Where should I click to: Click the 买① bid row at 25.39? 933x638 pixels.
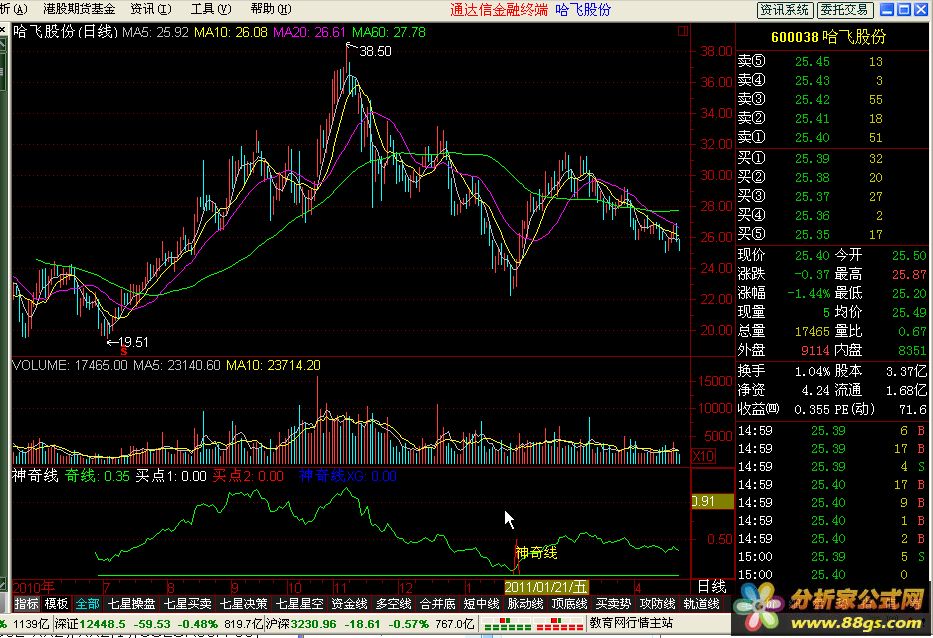[x=811, y=158]
